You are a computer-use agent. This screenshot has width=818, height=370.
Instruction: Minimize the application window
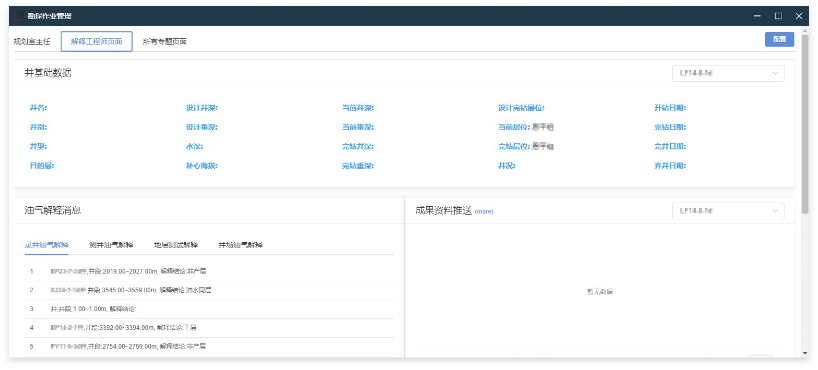click(x=757, y=16)
